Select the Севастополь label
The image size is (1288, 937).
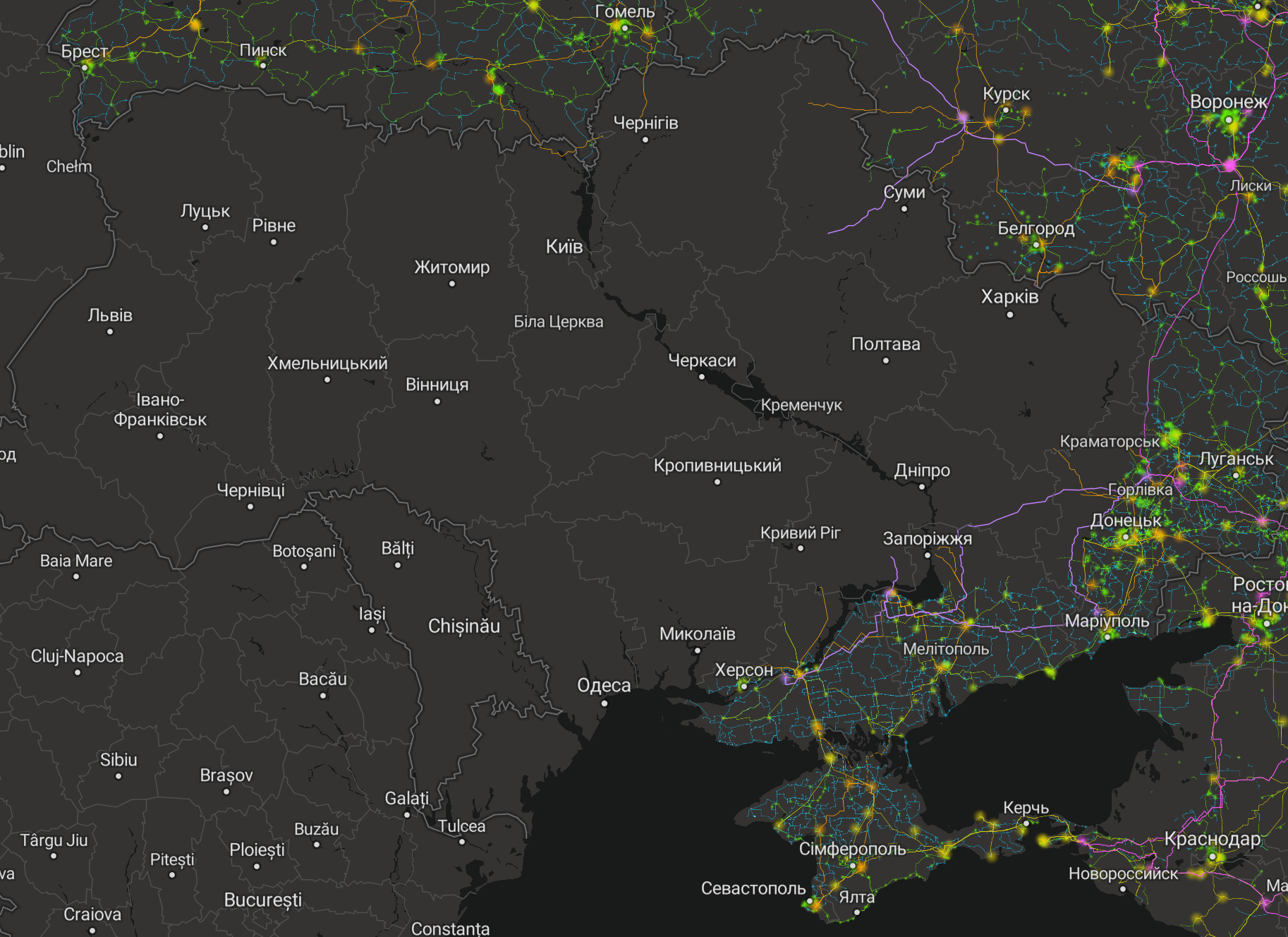[753, 888]
